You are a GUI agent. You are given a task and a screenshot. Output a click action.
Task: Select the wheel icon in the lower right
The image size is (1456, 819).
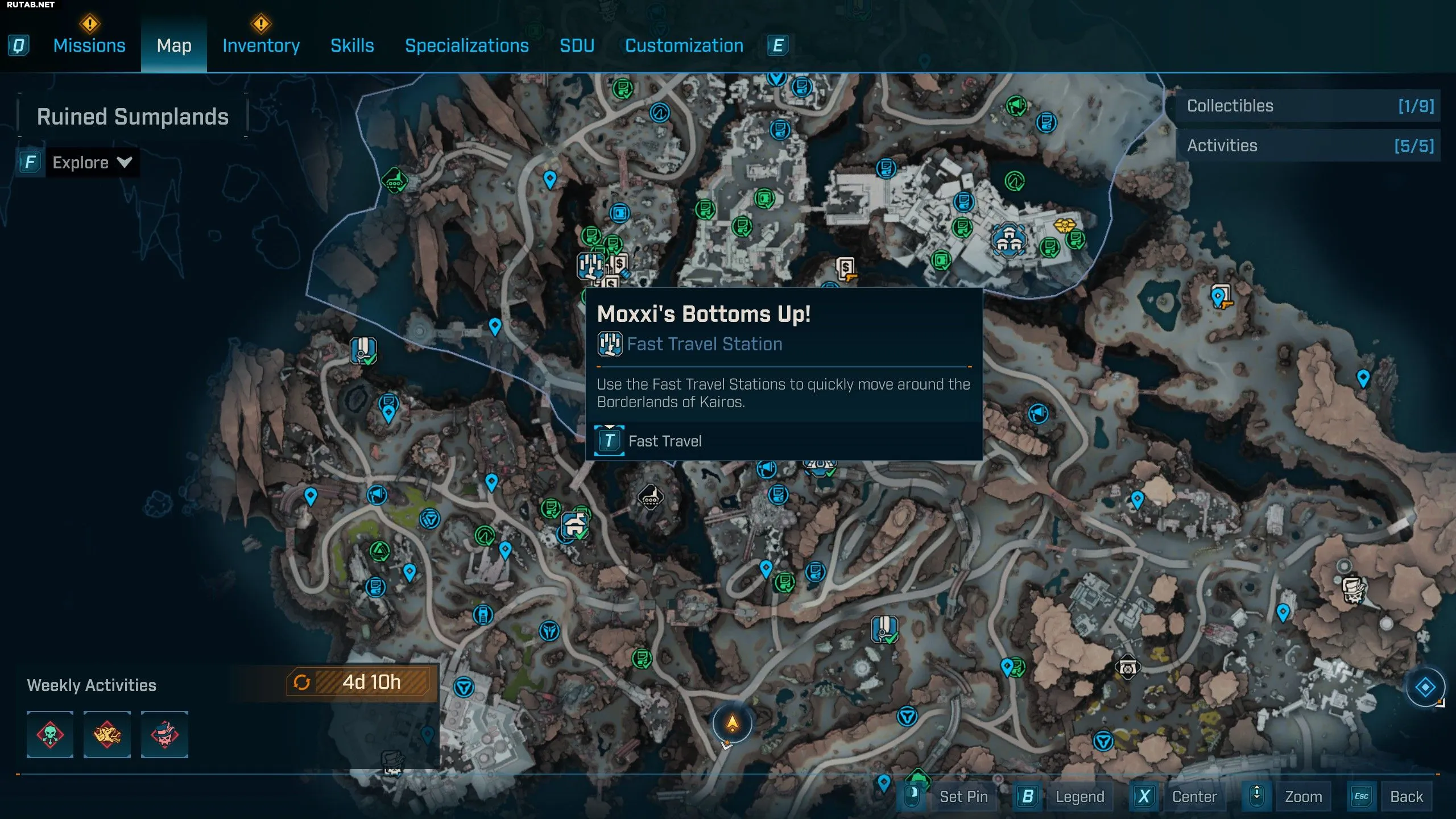coord(1127,667)
